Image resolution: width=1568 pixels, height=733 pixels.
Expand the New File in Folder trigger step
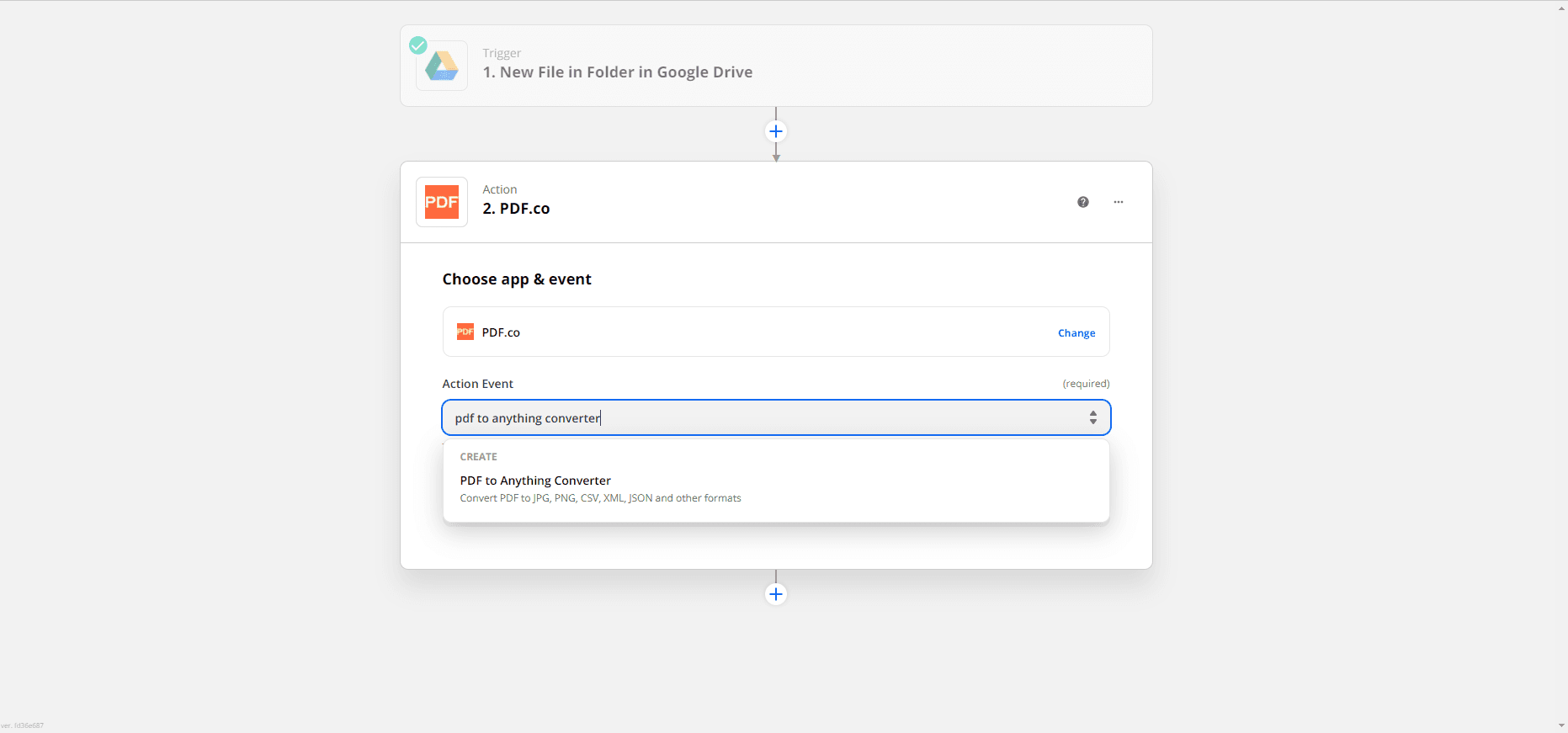617,72
